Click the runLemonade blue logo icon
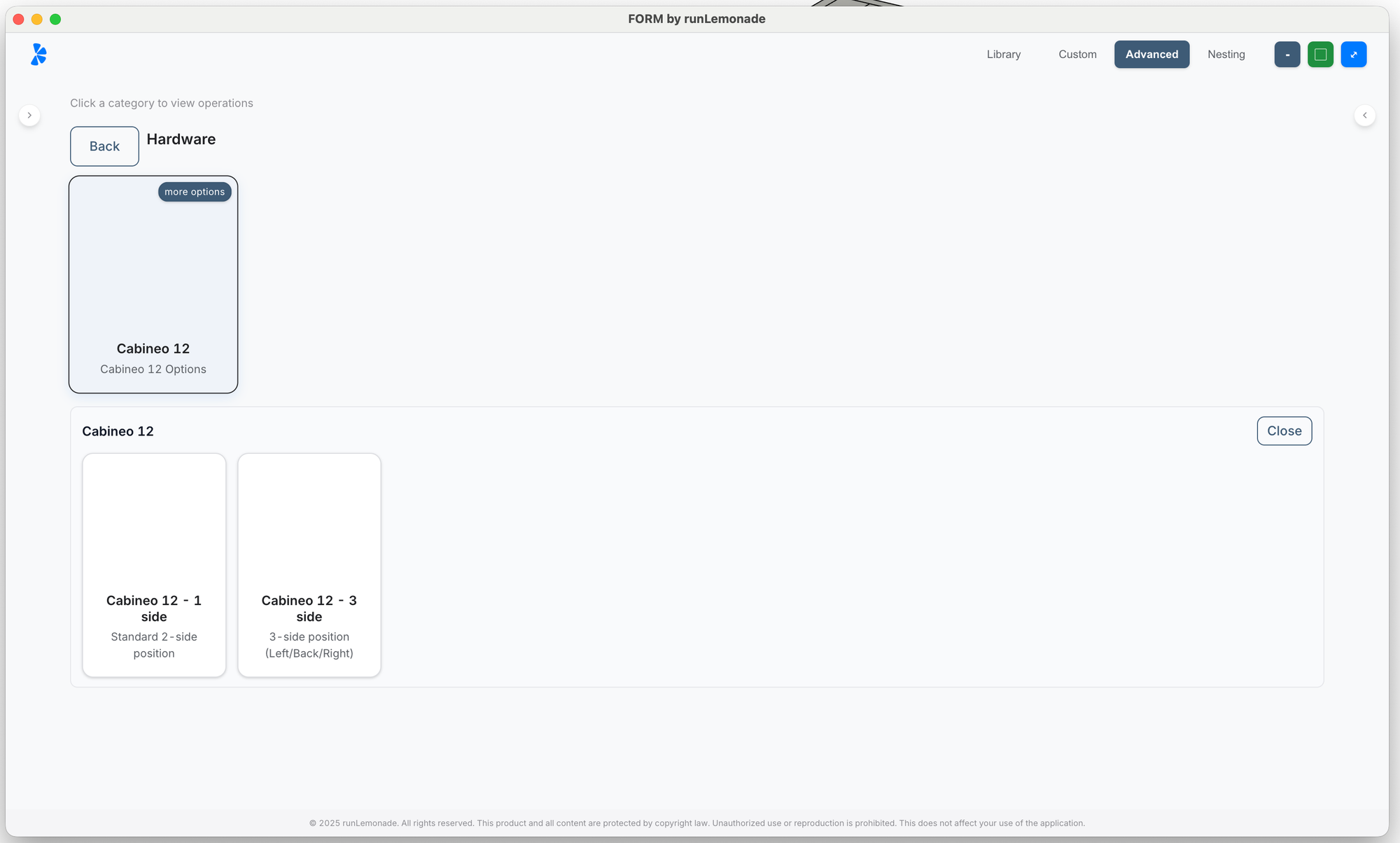 click(x=38, y=54)
